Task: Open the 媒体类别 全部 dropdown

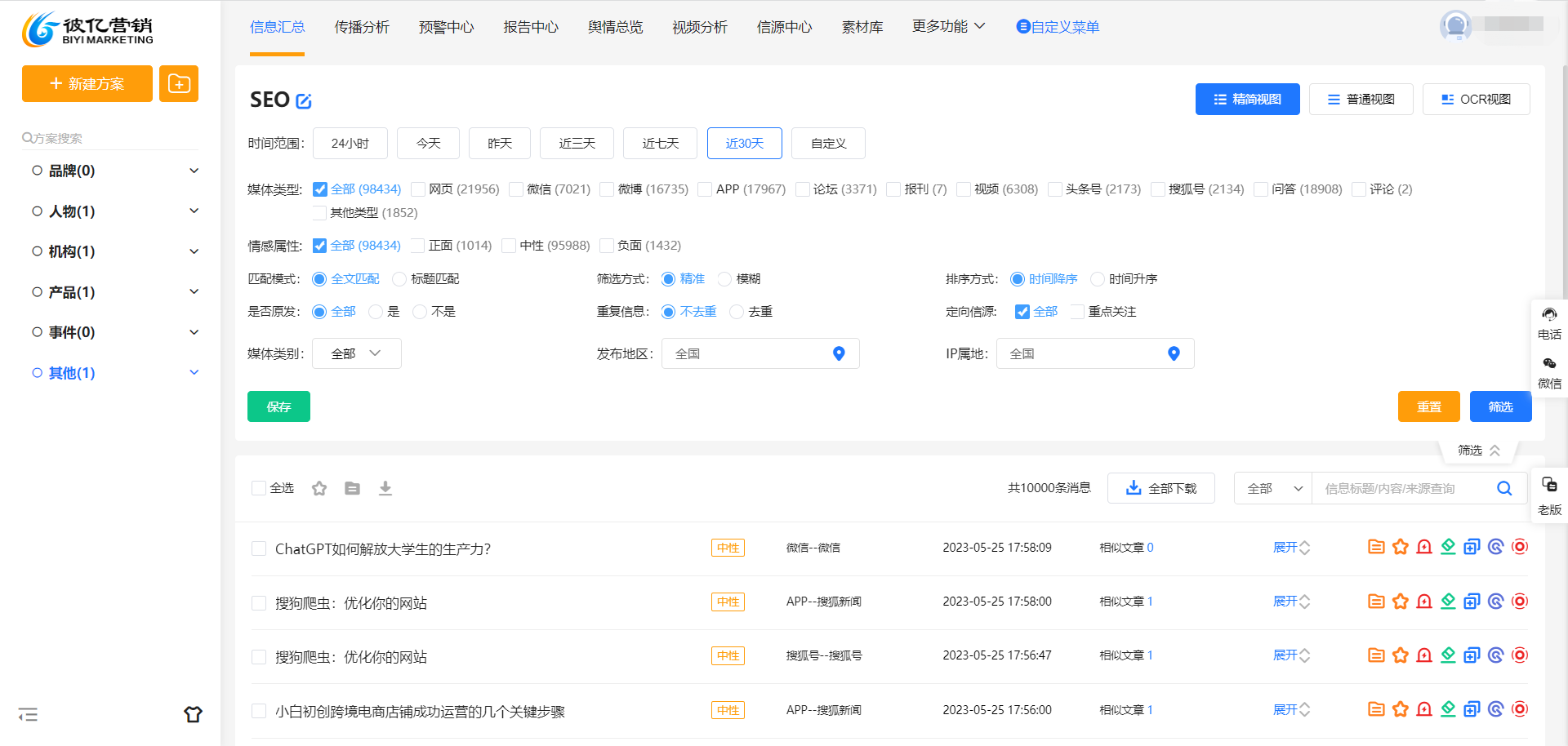Action: point(356,353)
